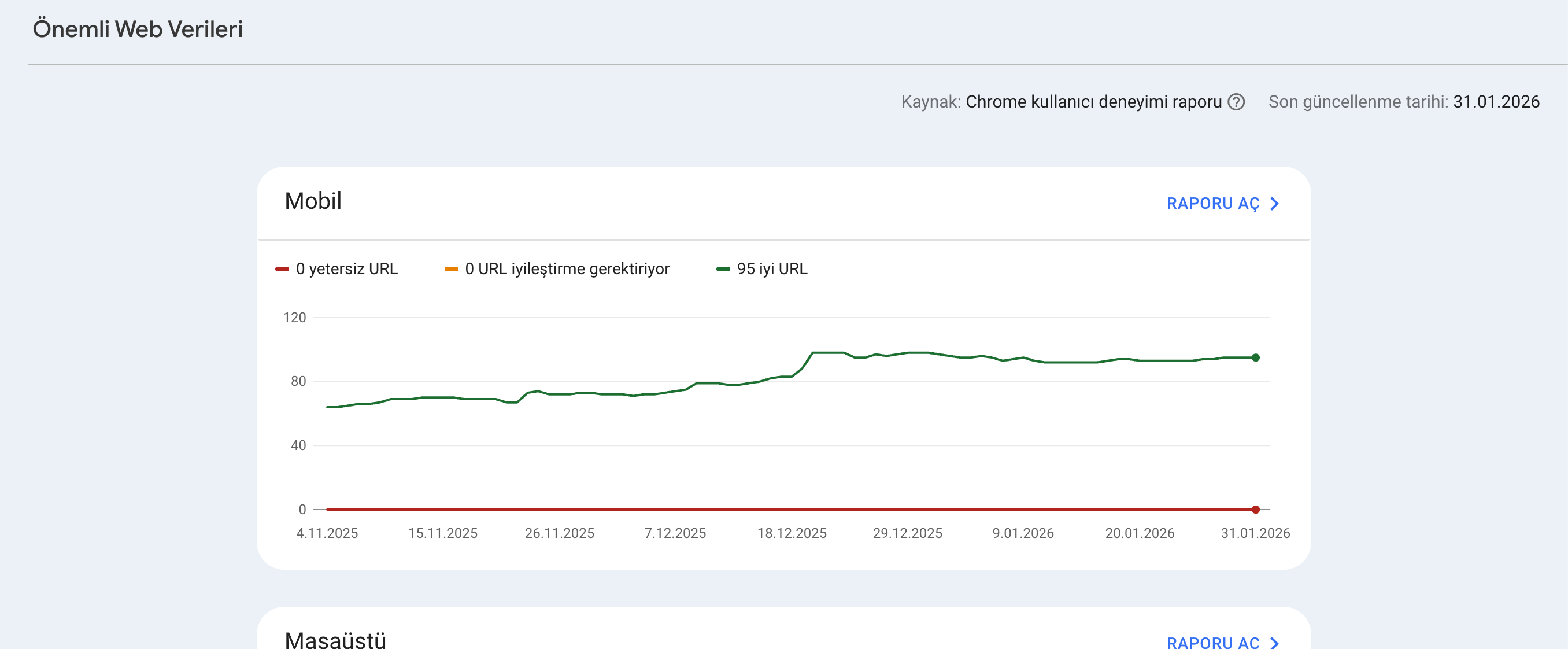Click the Önemli Web Verileri page title
Image resolution: width=1568 pixels, height=649 pixels.
click(x=138, y=30)
